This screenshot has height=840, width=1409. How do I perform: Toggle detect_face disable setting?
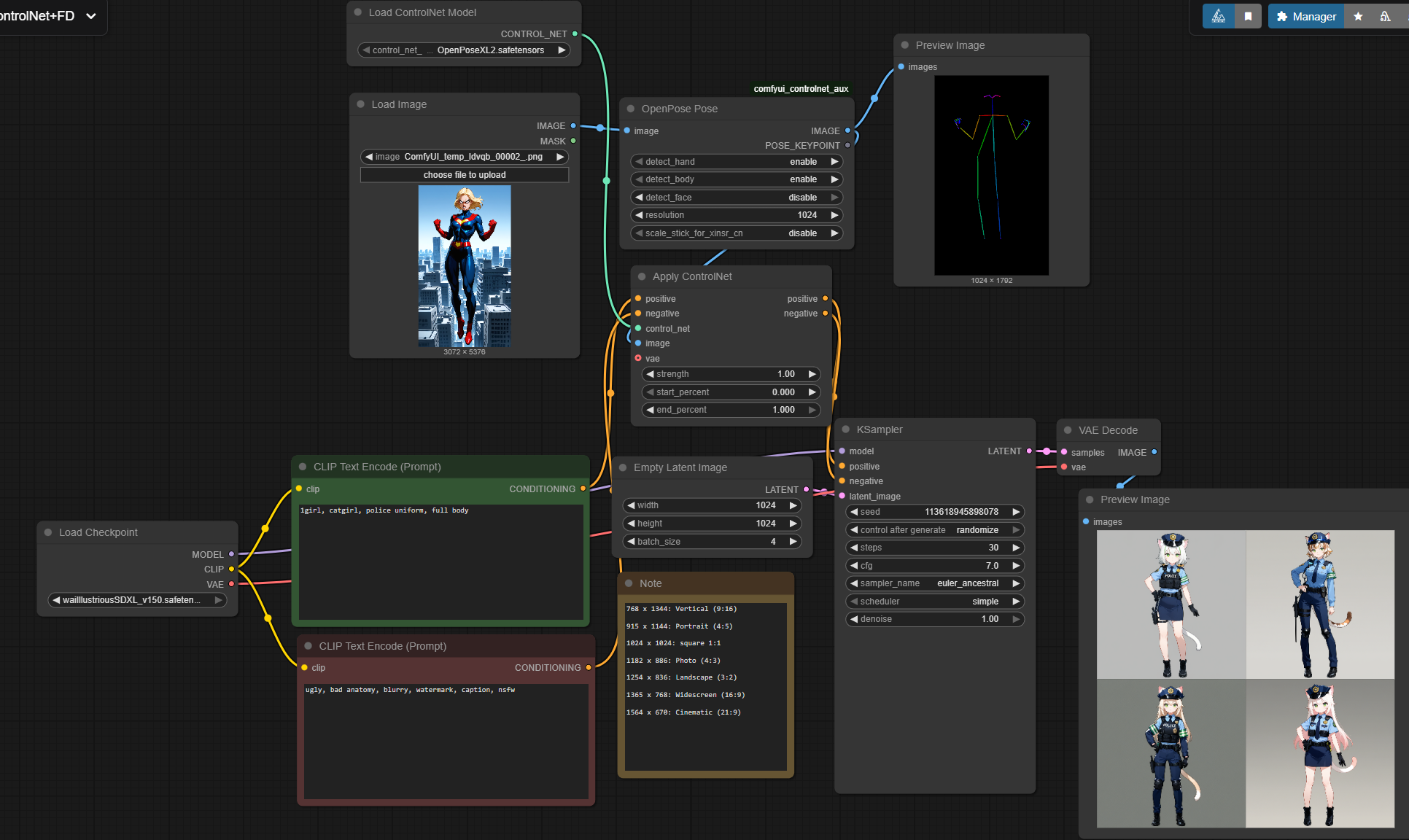[736, 198]
